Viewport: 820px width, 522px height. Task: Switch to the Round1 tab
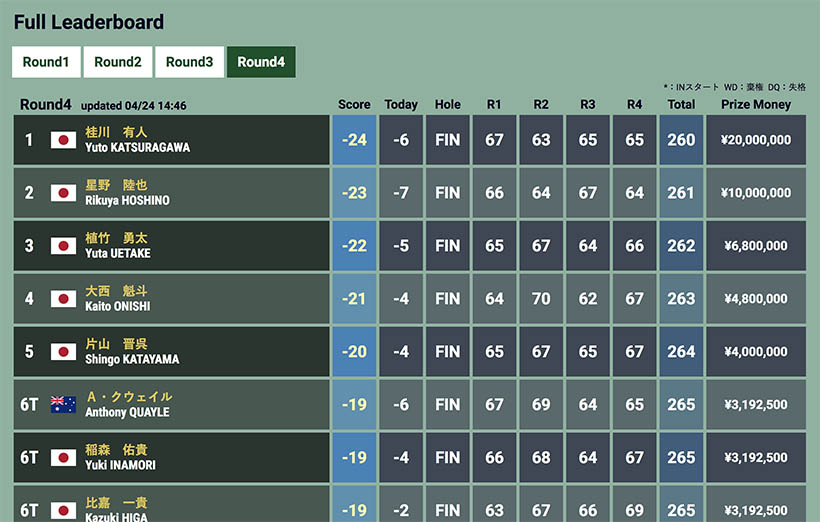click(x=46, y=62)
